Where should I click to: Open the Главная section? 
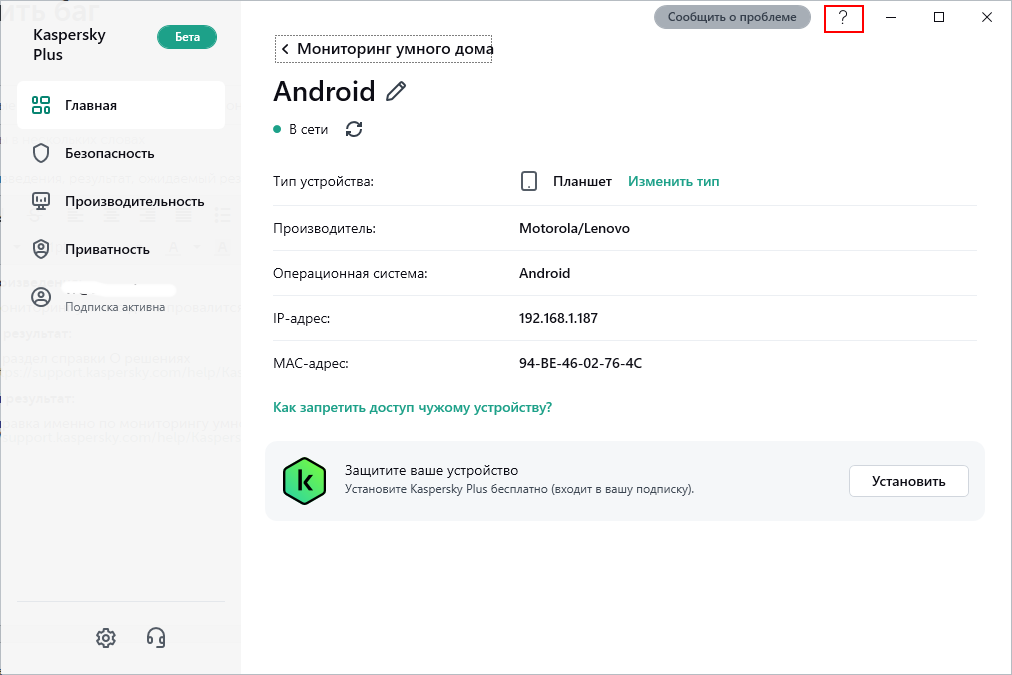coord(121,105)
